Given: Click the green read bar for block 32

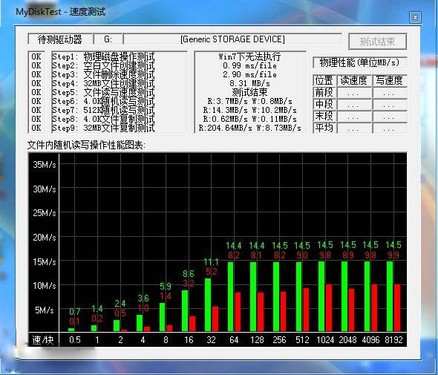Looking at the screenshot, I should (208, 305).
